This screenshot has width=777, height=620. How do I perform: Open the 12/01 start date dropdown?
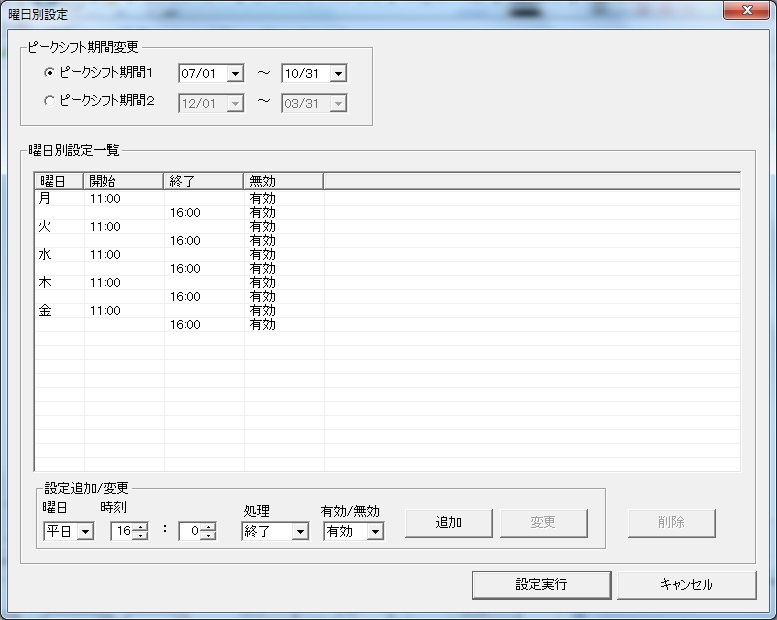point(235,103)
